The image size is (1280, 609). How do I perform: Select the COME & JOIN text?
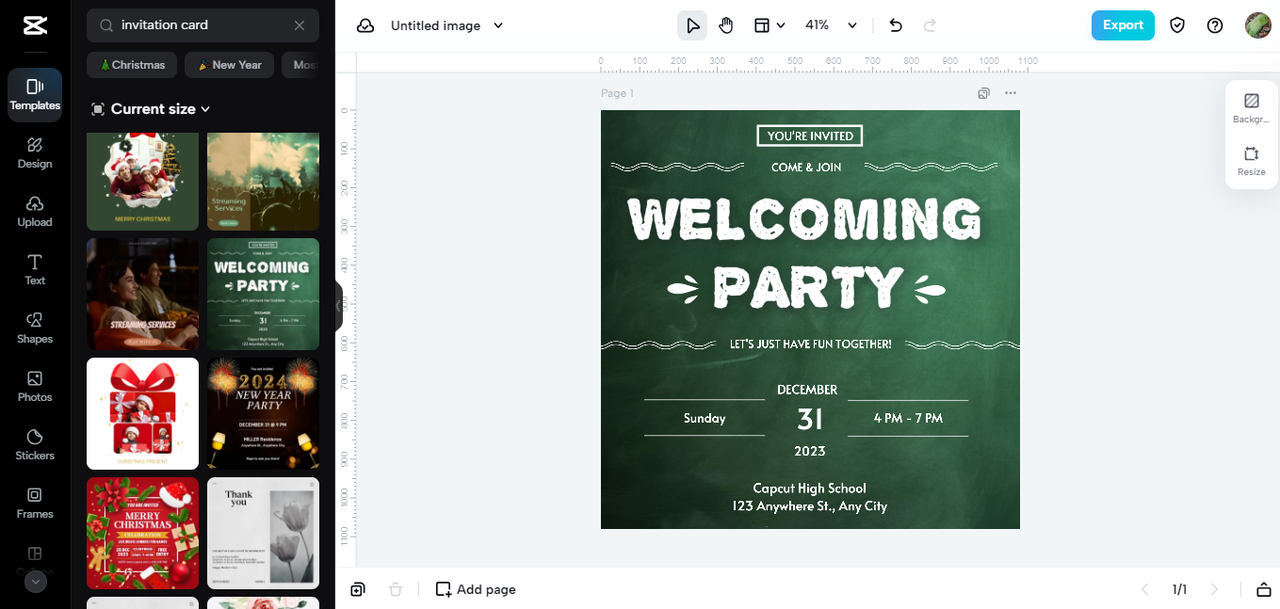807,167
